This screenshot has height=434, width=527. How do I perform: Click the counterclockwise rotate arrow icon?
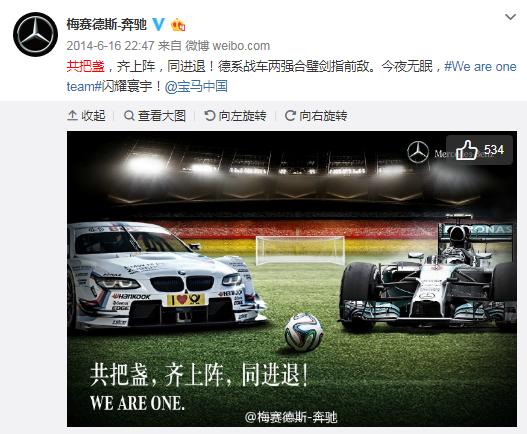pyautogui.click(x=209, y=116)
